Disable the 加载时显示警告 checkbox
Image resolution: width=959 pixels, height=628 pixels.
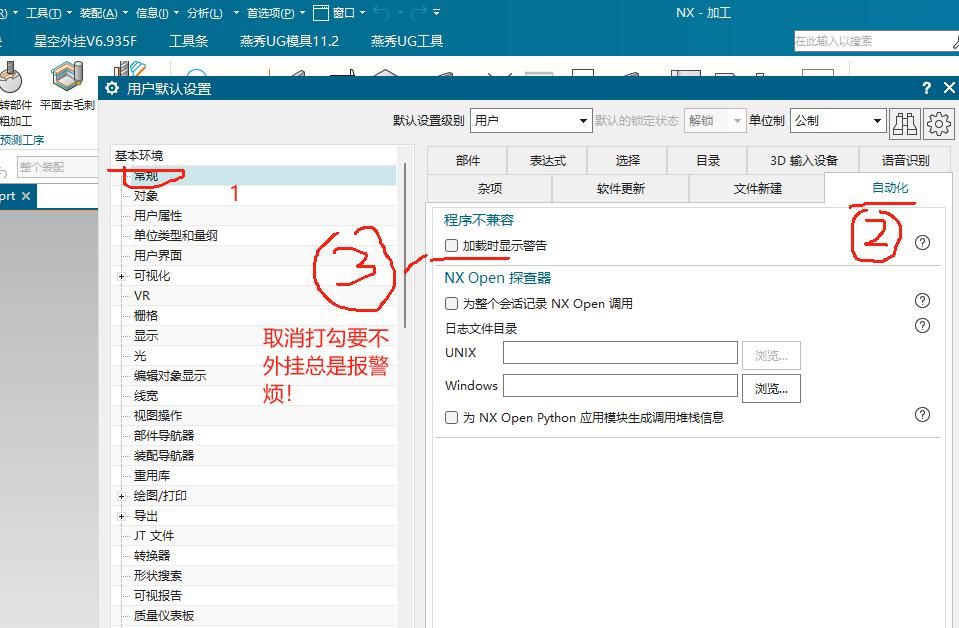[x=450, y=245]
